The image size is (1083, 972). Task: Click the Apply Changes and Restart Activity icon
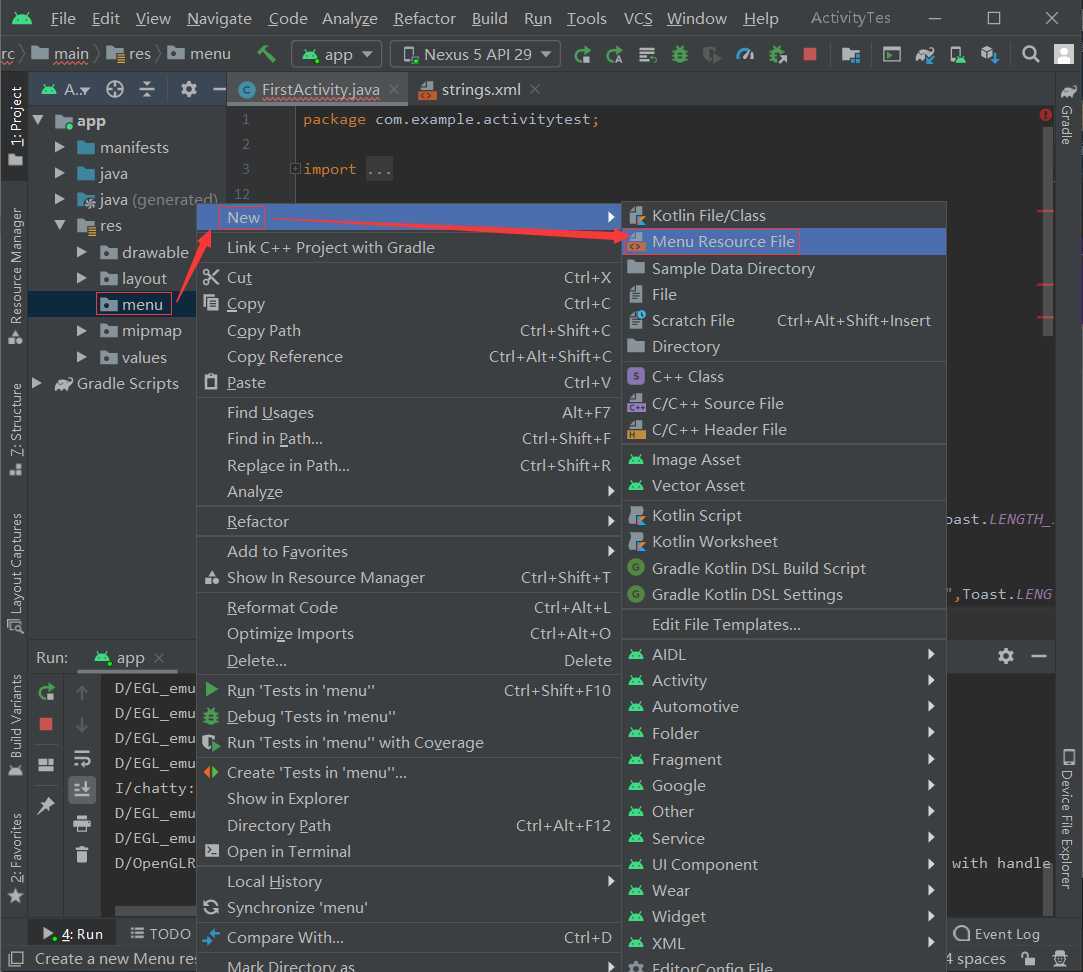click(x=614, y=54)
